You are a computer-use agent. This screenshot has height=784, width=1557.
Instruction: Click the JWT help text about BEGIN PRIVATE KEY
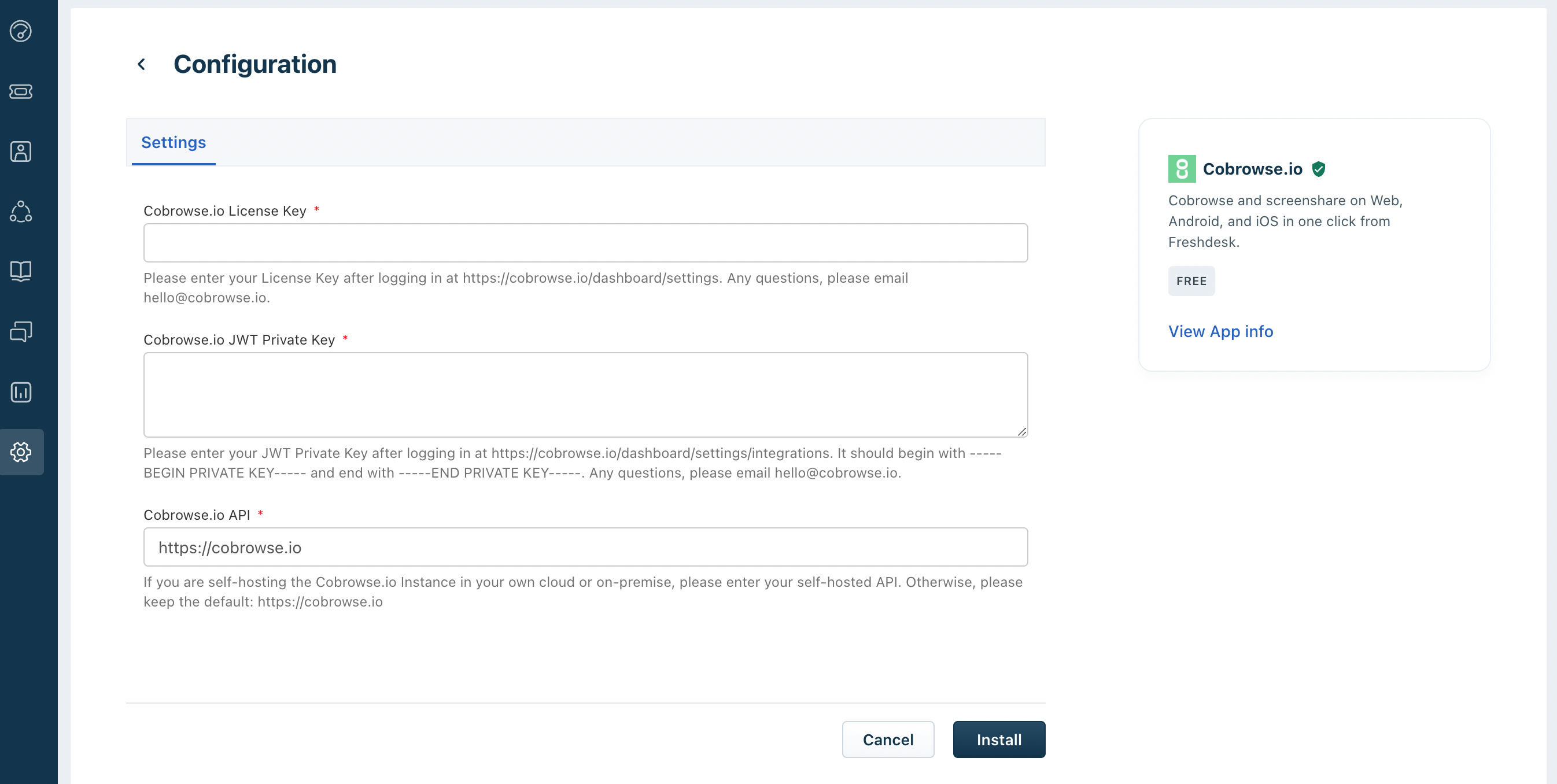tap(573, 463)
